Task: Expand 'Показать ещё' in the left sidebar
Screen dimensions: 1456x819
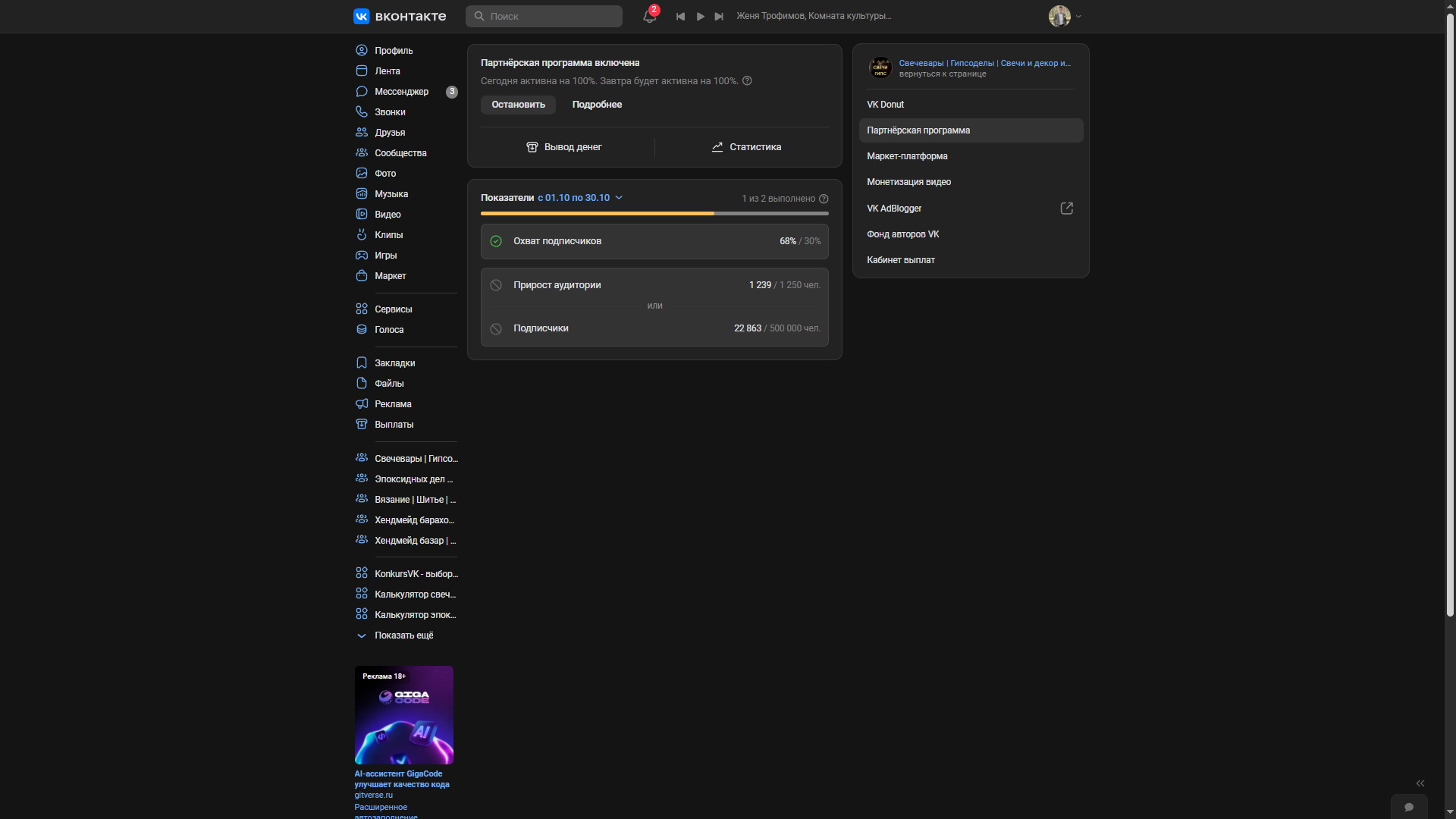Action: pyautogui.click(x=403, y=635)
